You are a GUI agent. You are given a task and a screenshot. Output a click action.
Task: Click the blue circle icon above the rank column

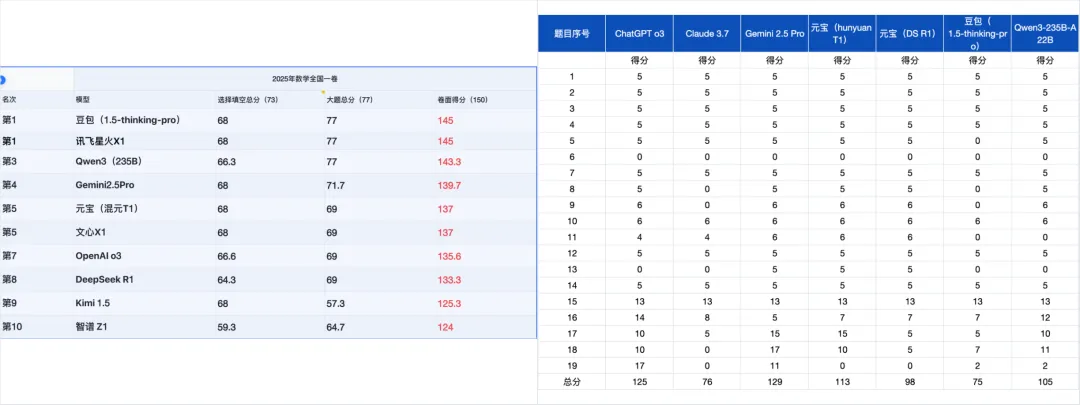coord(2,79)
